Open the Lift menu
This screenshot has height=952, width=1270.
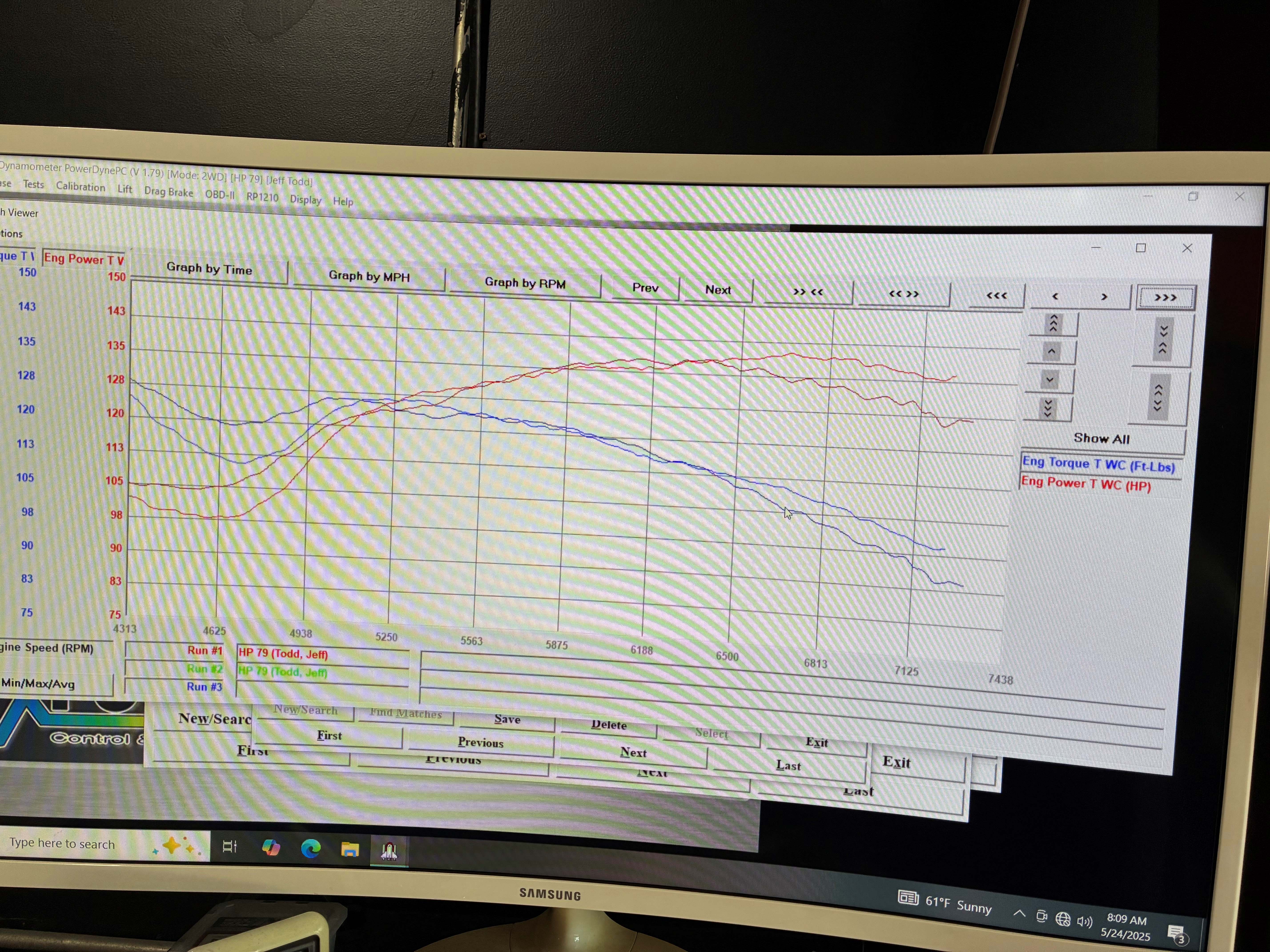pyautogui.click(x=125, y=189)
